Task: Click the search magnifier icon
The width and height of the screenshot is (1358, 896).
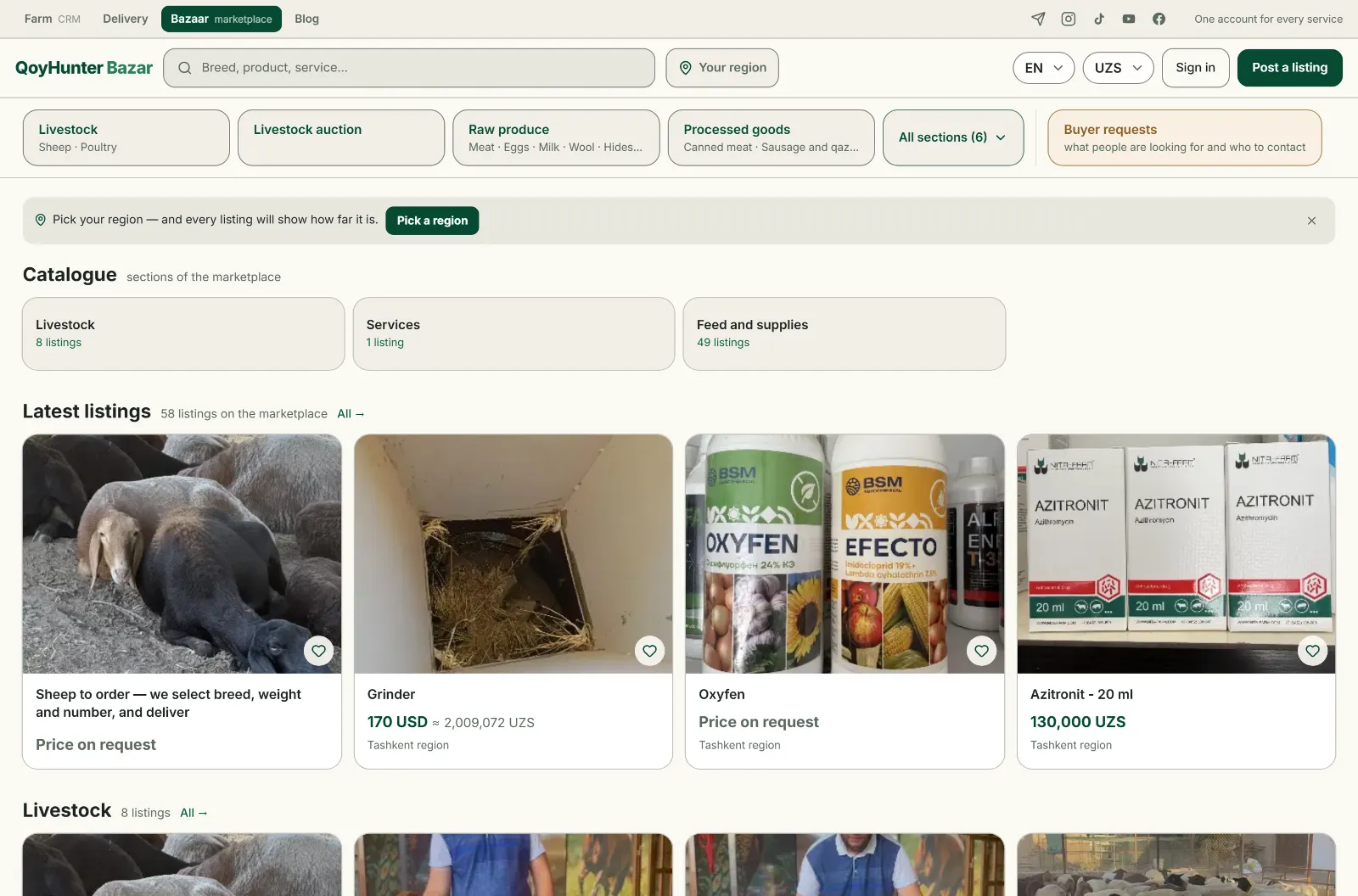Action: pyautogui.click(x=184, y=68)
